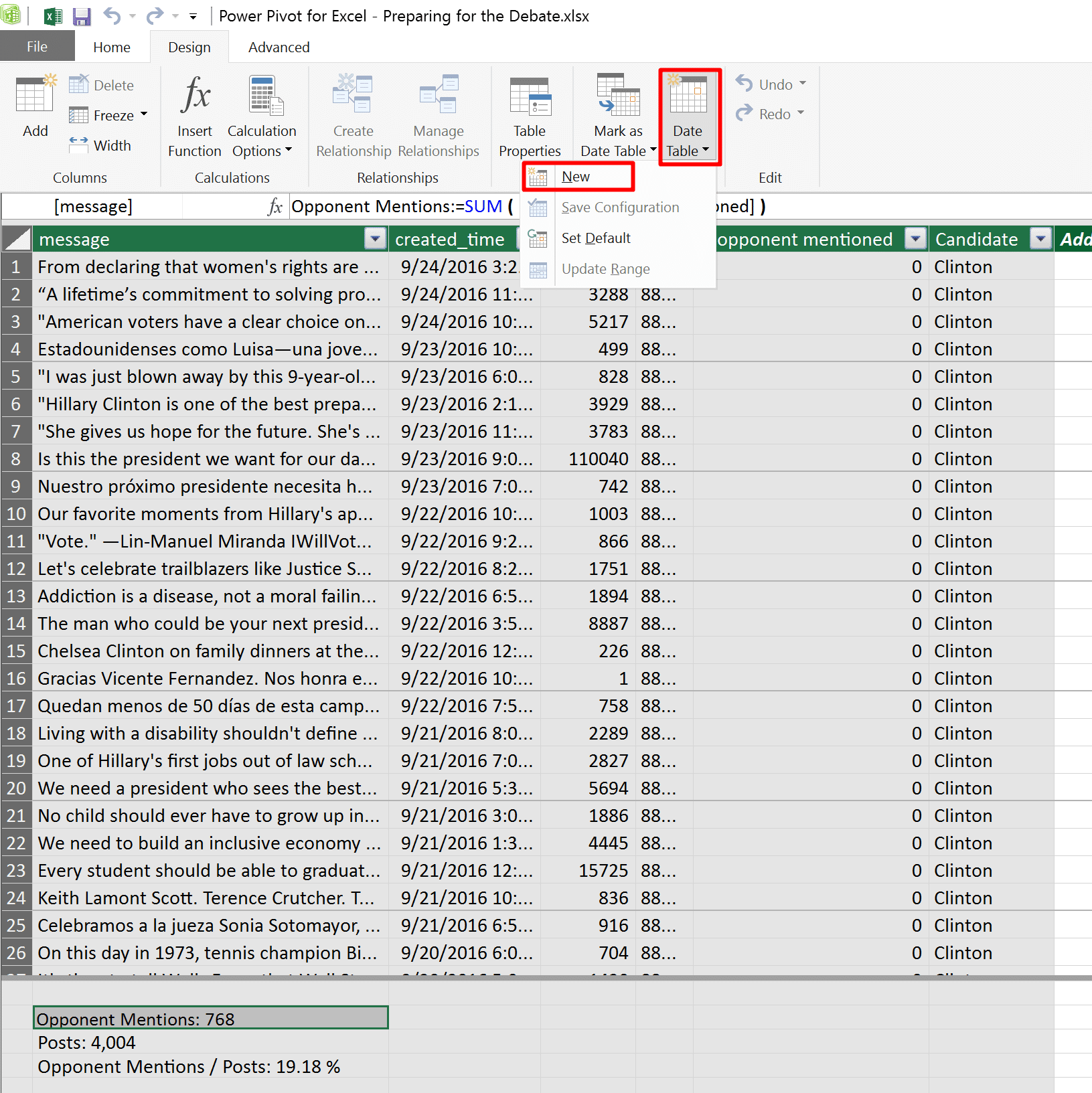Open the File tab
The height and width of the screenshot is (1093, 1092).
tap(37, 47)
